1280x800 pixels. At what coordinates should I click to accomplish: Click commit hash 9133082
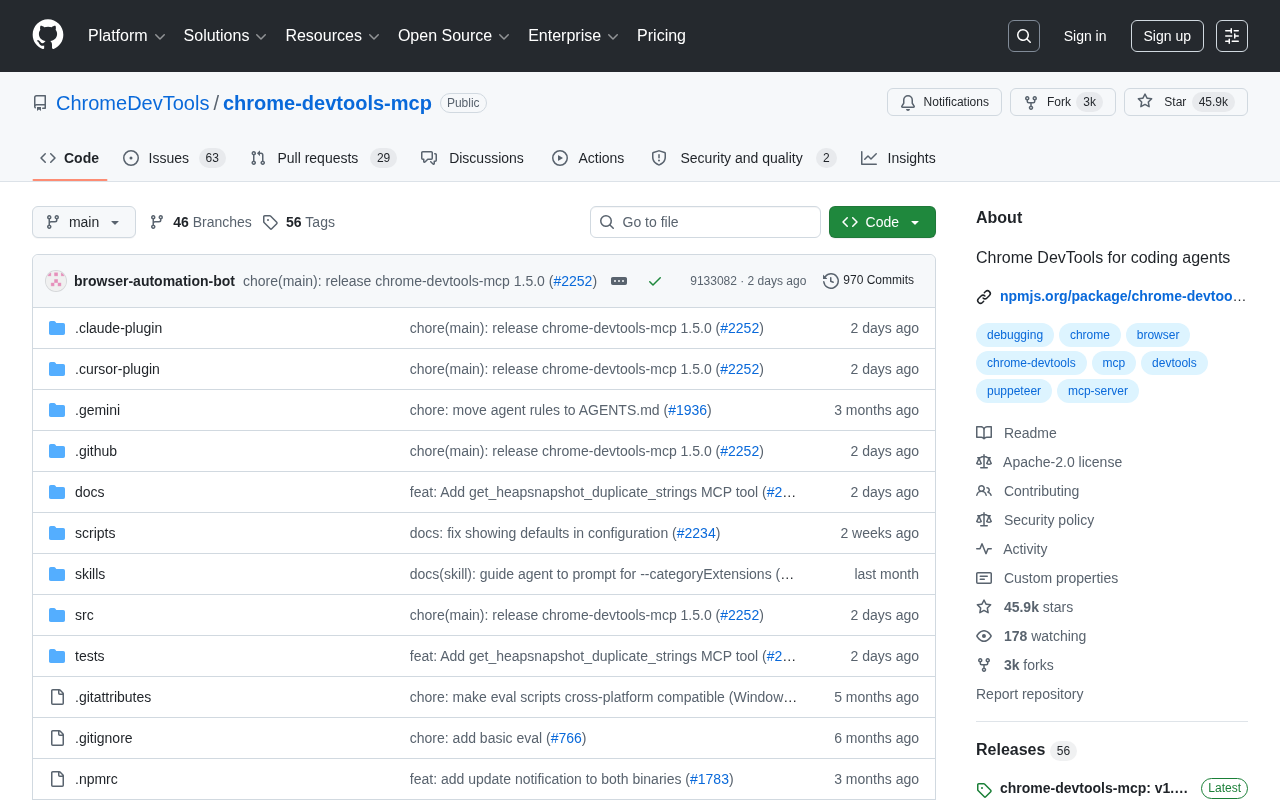pos(713,281)
